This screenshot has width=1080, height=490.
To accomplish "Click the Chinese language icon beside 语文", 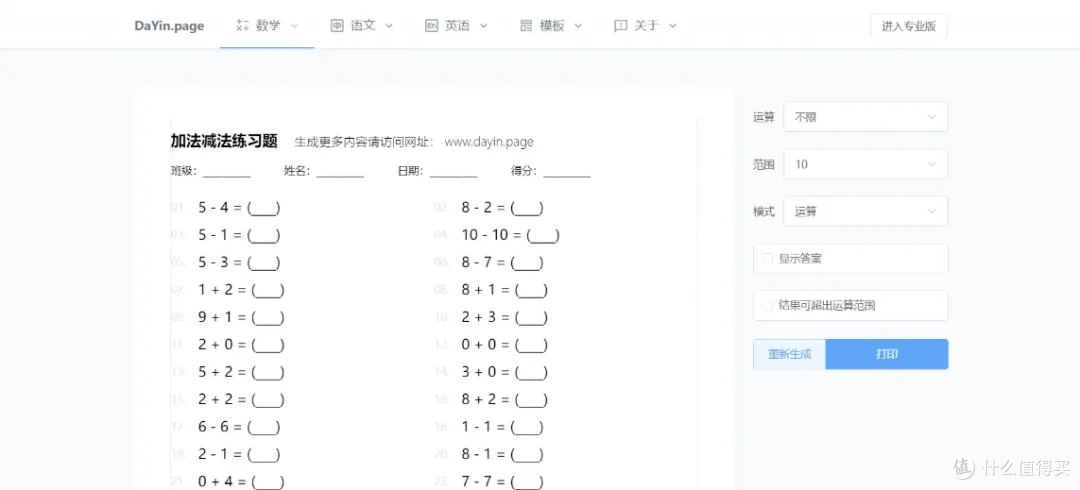I will (337, 26).
